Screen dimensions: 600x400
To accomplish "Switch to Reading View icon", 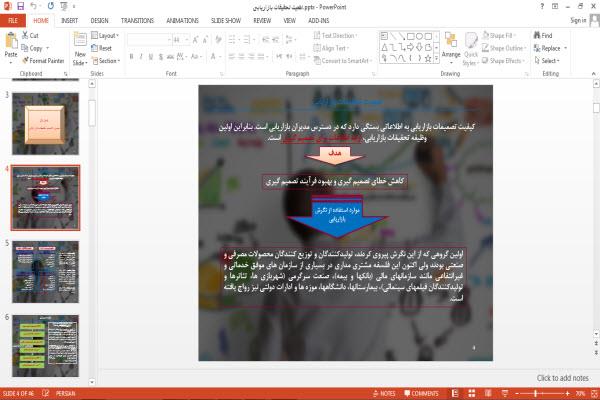I will (x=488, y=393).
